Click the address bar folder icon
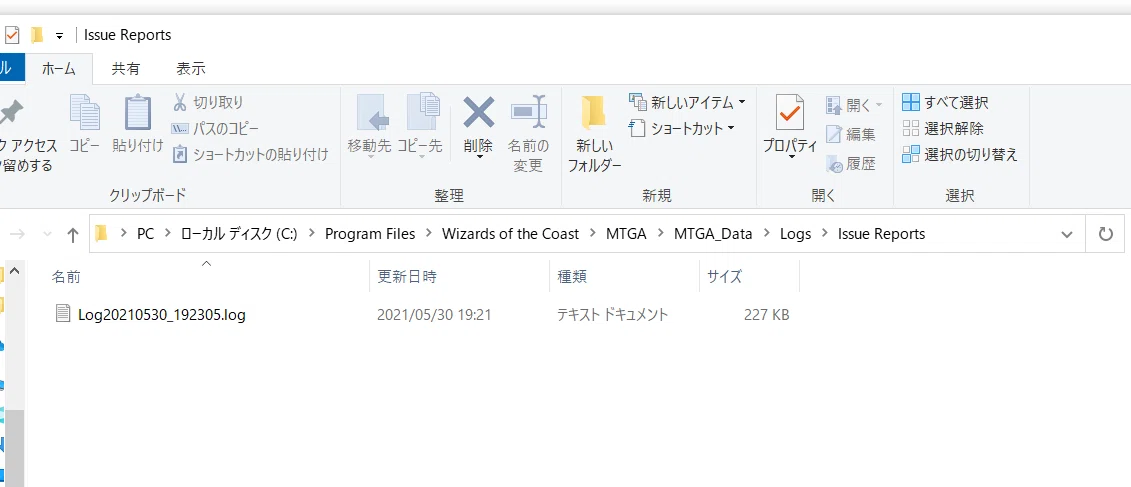Image resolution: width=1131 pixels, height=487 pixels. point(102,234)
